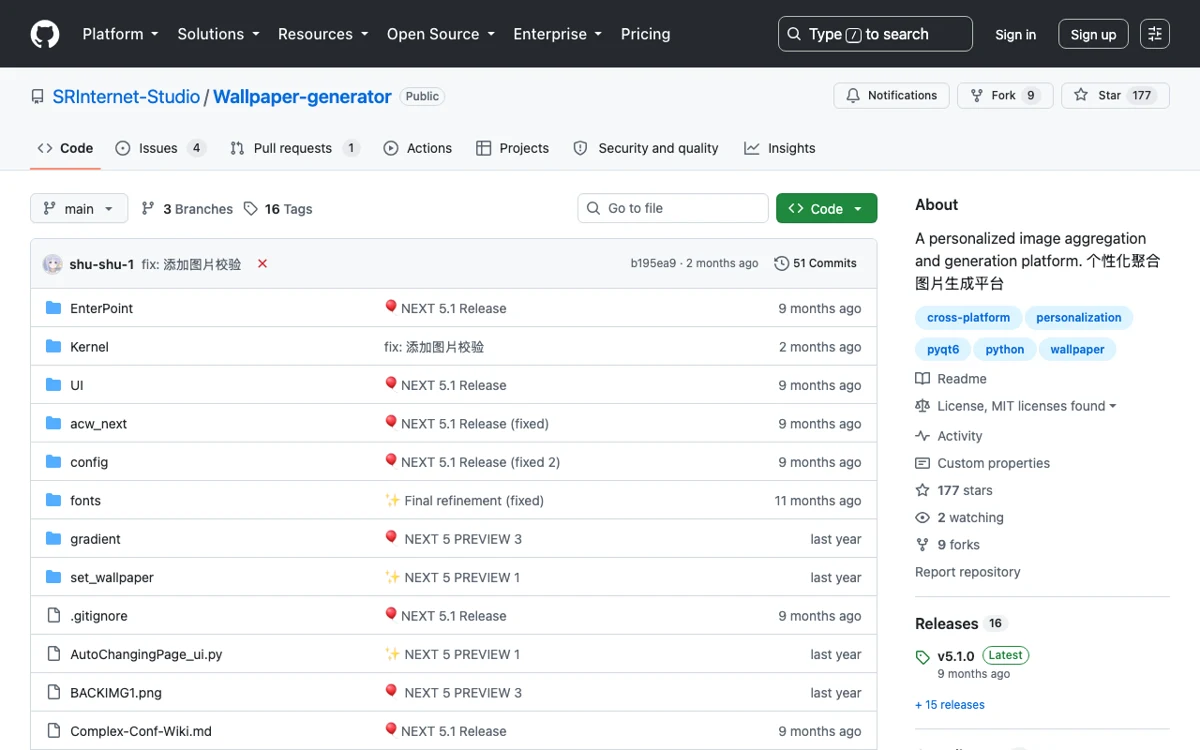Viewport: 1200px width, 750px height.
Task: Click the Fork icon
Action: tap(977, 96)
